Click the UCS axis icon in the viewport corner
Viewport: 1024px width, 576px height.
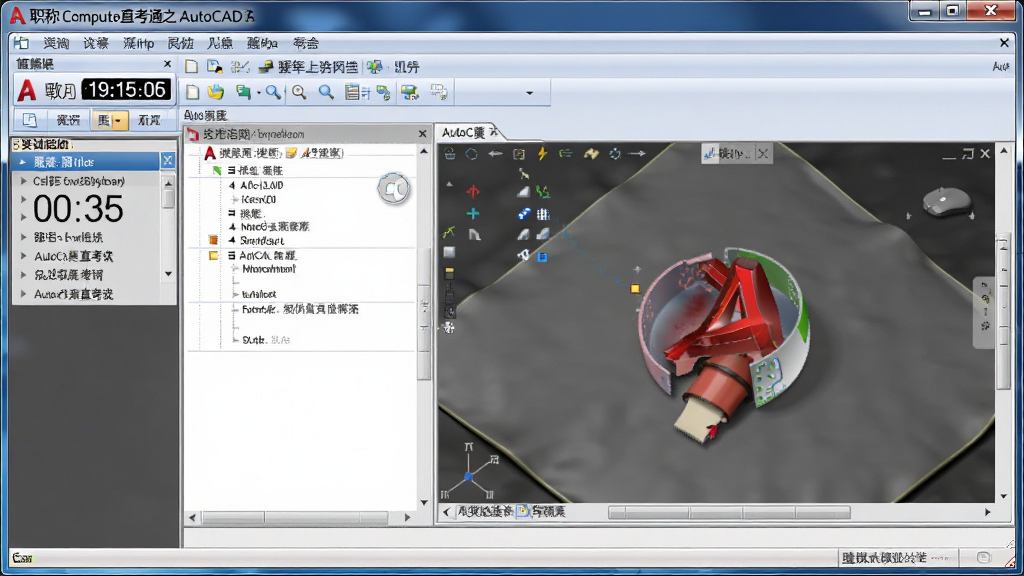tap(470, 472)
